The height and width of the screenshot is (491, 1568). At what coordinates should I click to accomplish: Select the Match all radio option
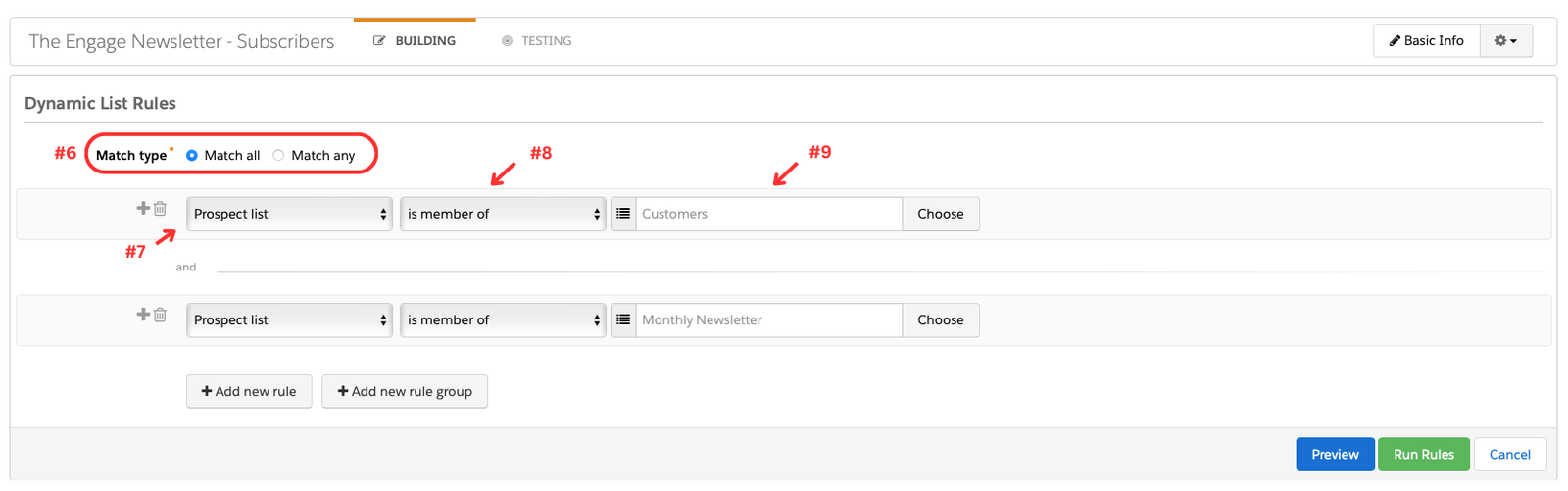pyautogui.click(x=192, y=155)
